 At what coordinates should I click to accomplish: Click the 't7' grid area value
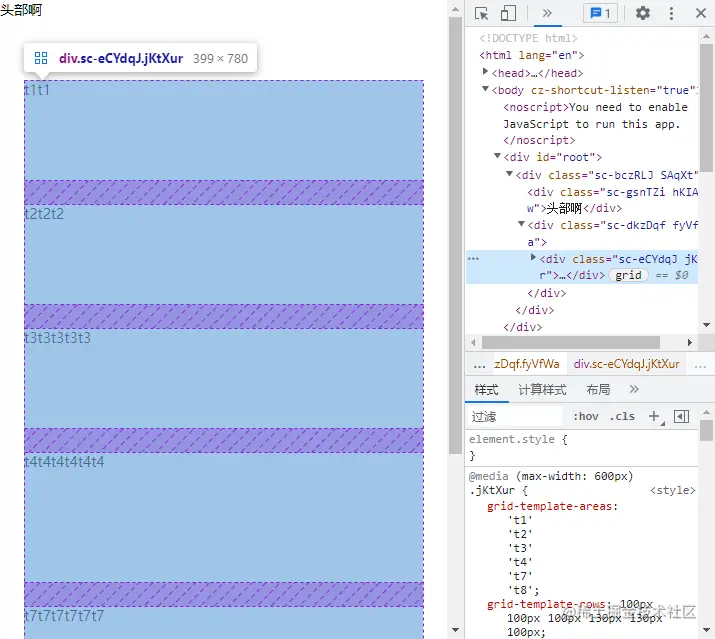pos(520,576)
